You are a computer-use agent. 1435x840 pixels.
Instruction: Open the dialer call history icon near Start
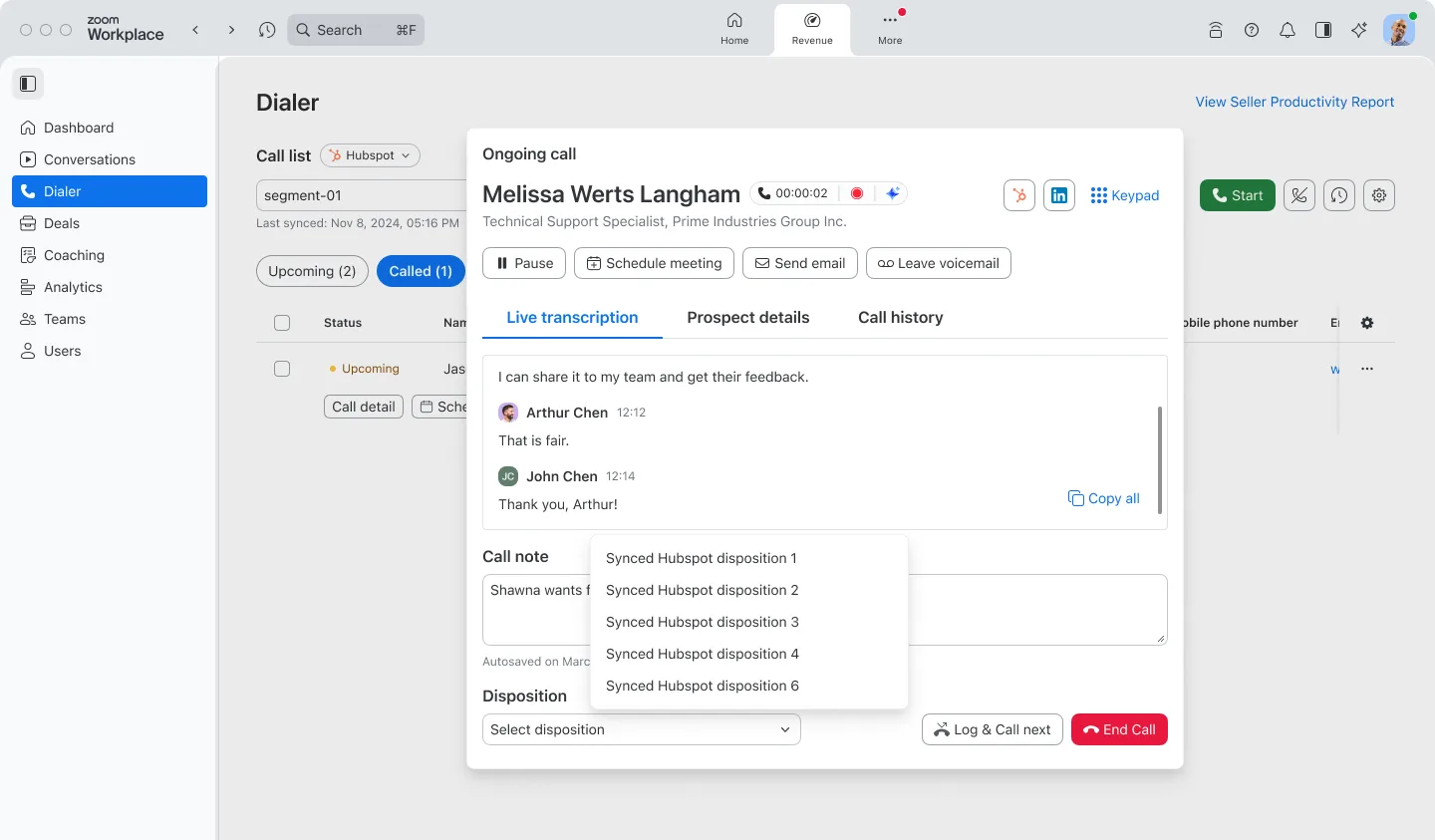click(x=1338, y=195)
